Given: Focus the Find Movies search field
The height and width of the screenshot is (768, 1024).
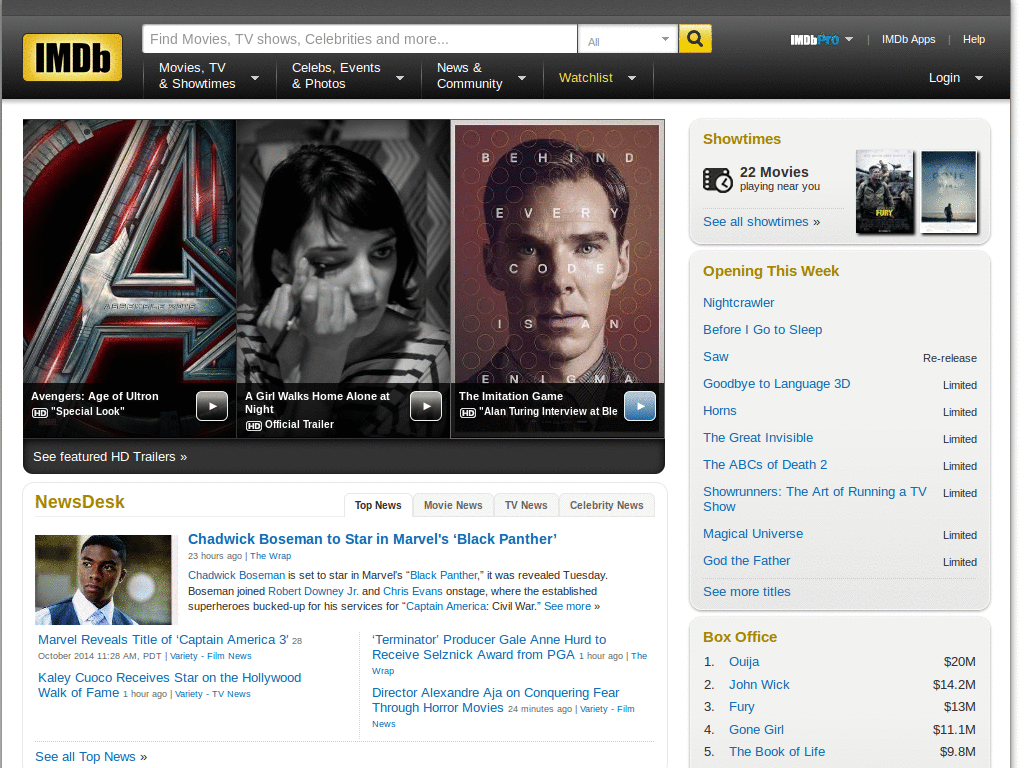Looking at the screenshot, I should [360, 39].
